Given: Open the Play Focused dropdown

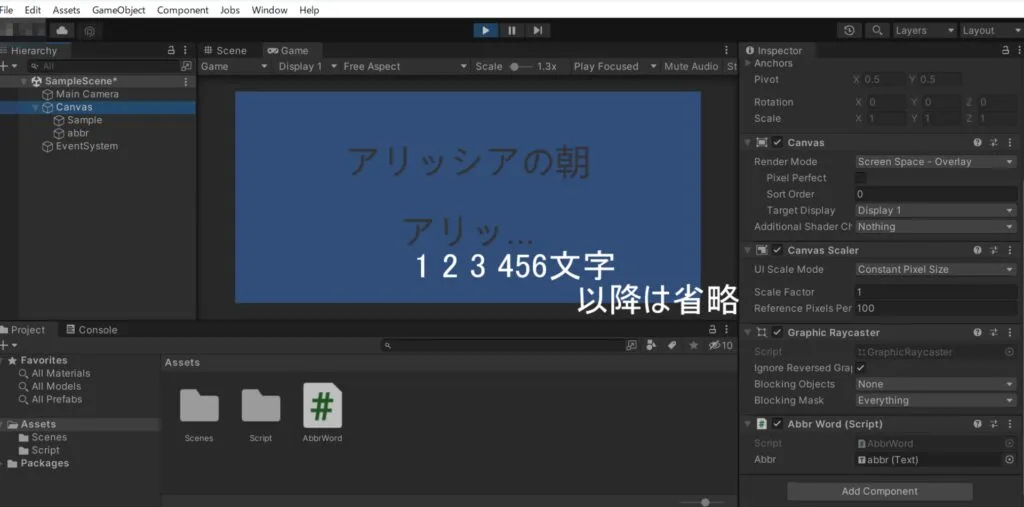Looking at the screenshot, I should pyautogui.click(x=615, y=66).
